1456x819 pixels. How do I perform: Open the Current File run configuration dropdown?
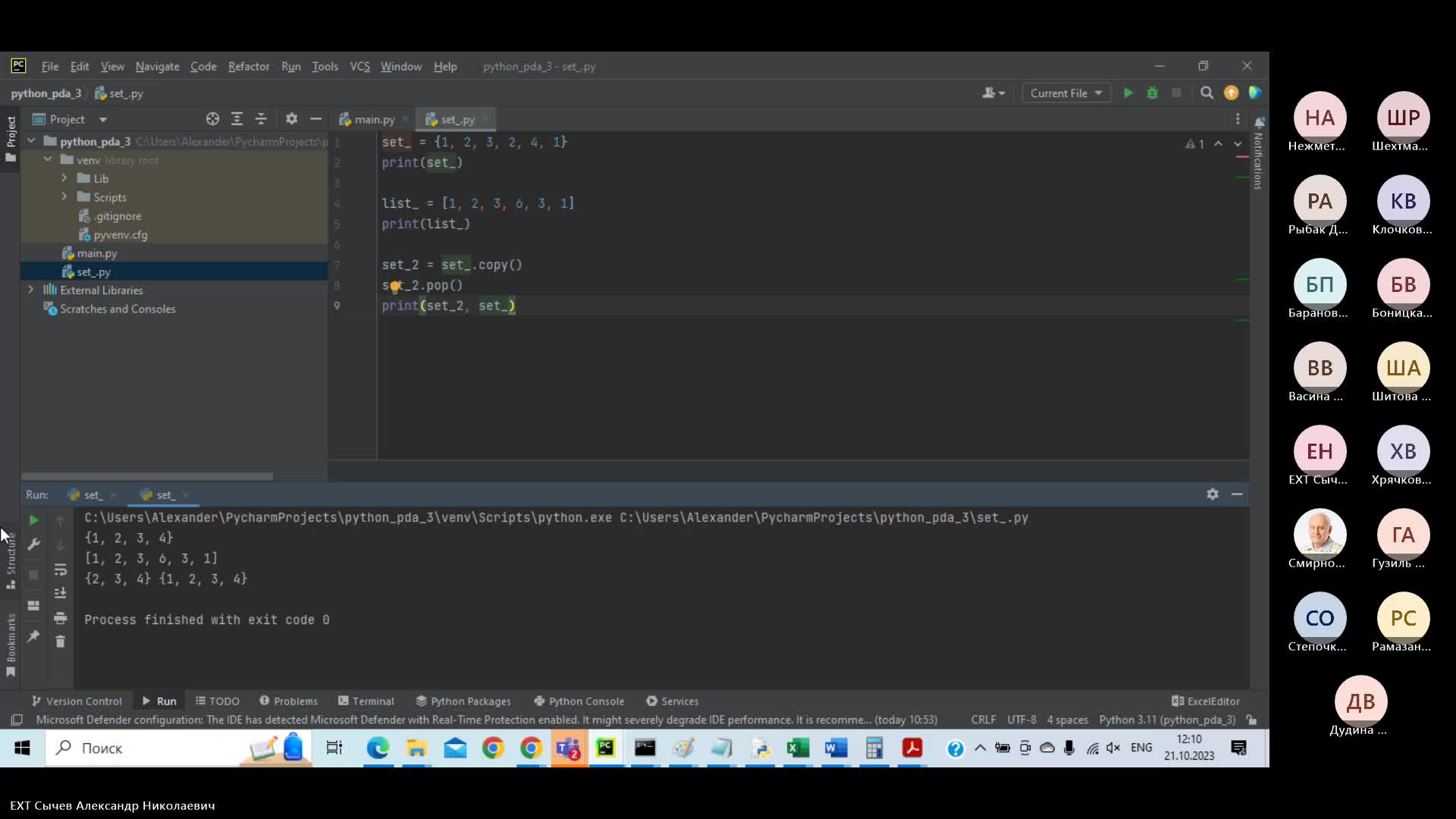tap(1065, 93)
